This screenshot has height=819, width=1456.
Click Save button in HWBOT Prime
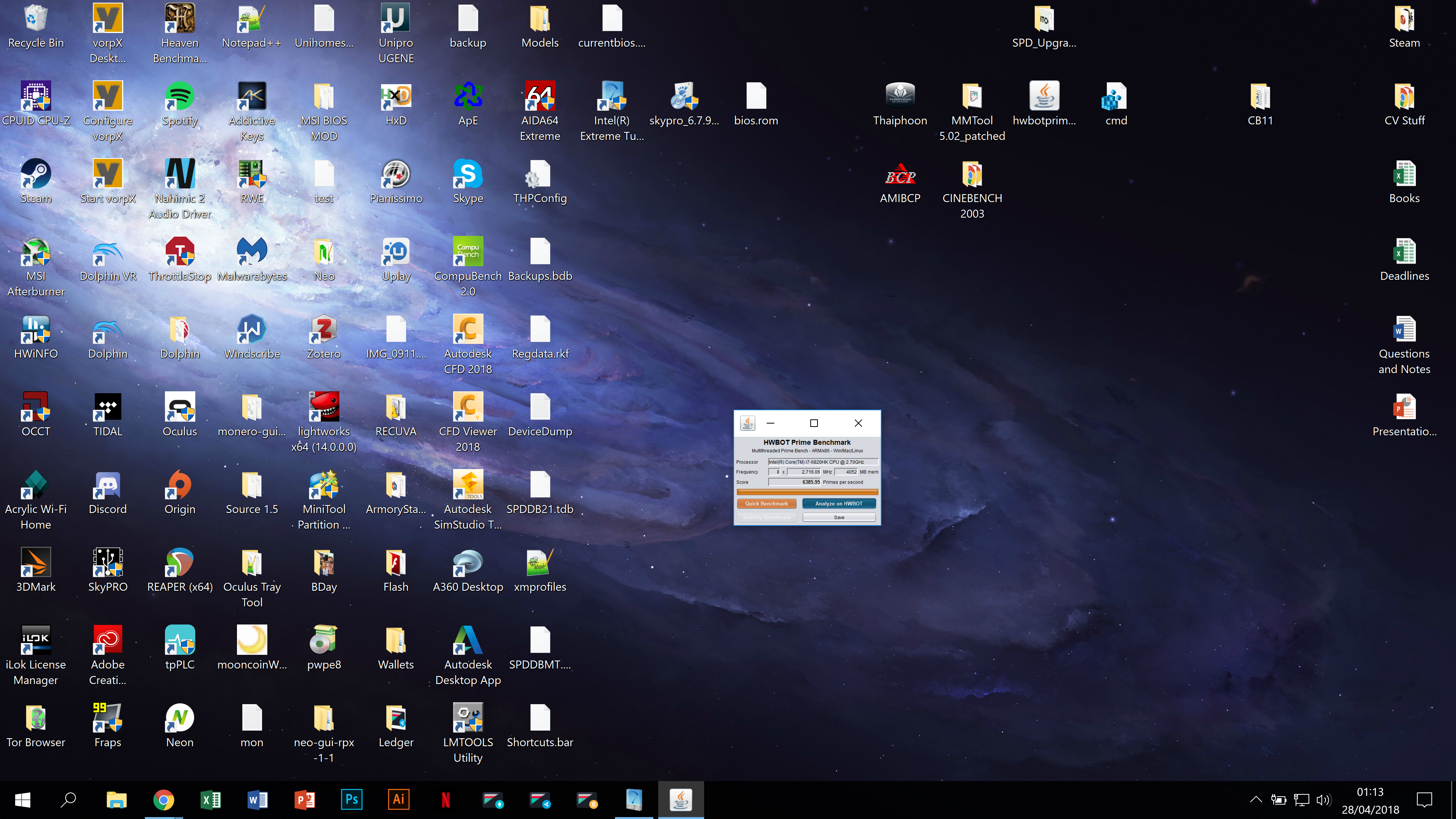[x=839, y=517]
